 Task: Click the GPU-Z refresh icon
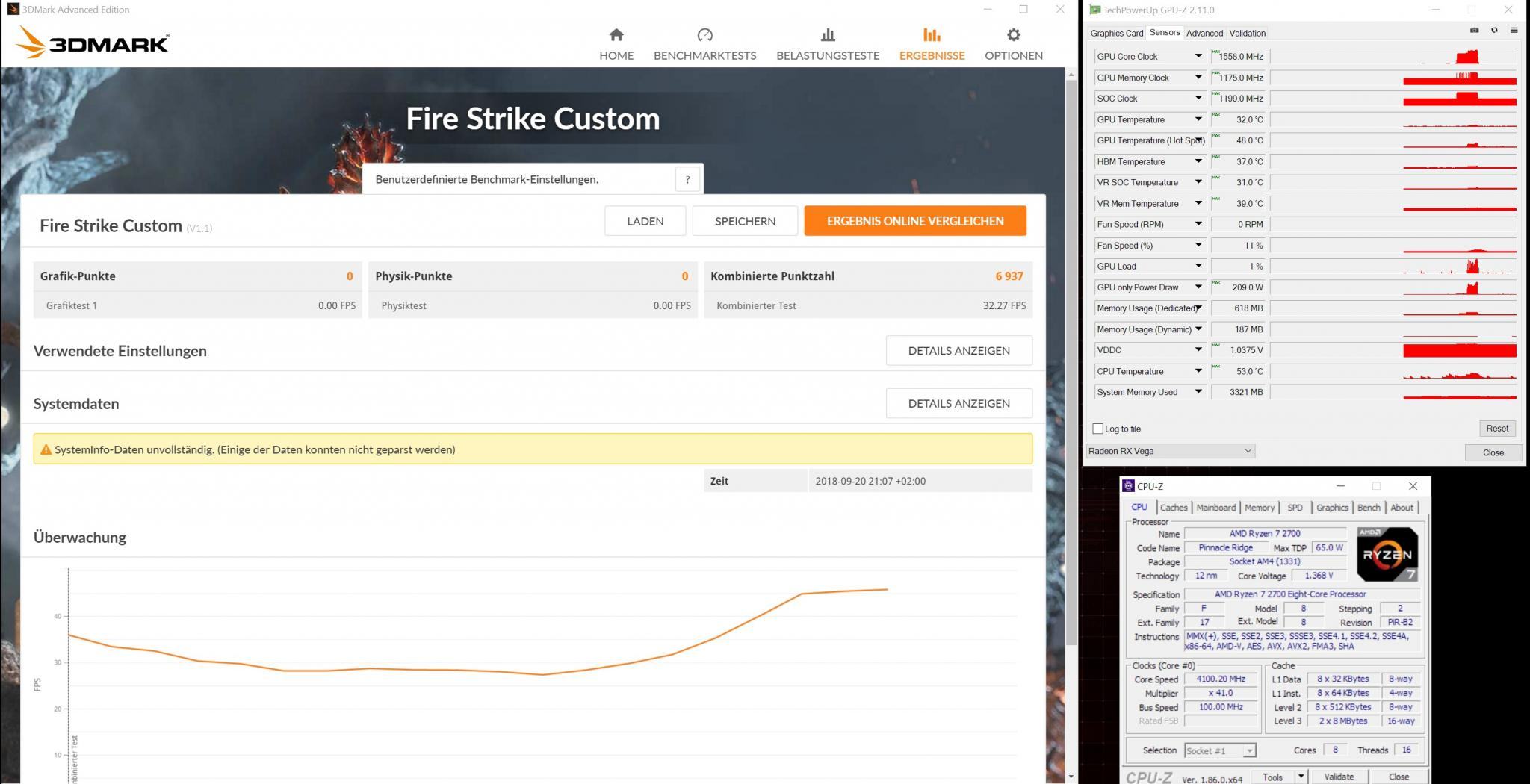pos(1494,31)
